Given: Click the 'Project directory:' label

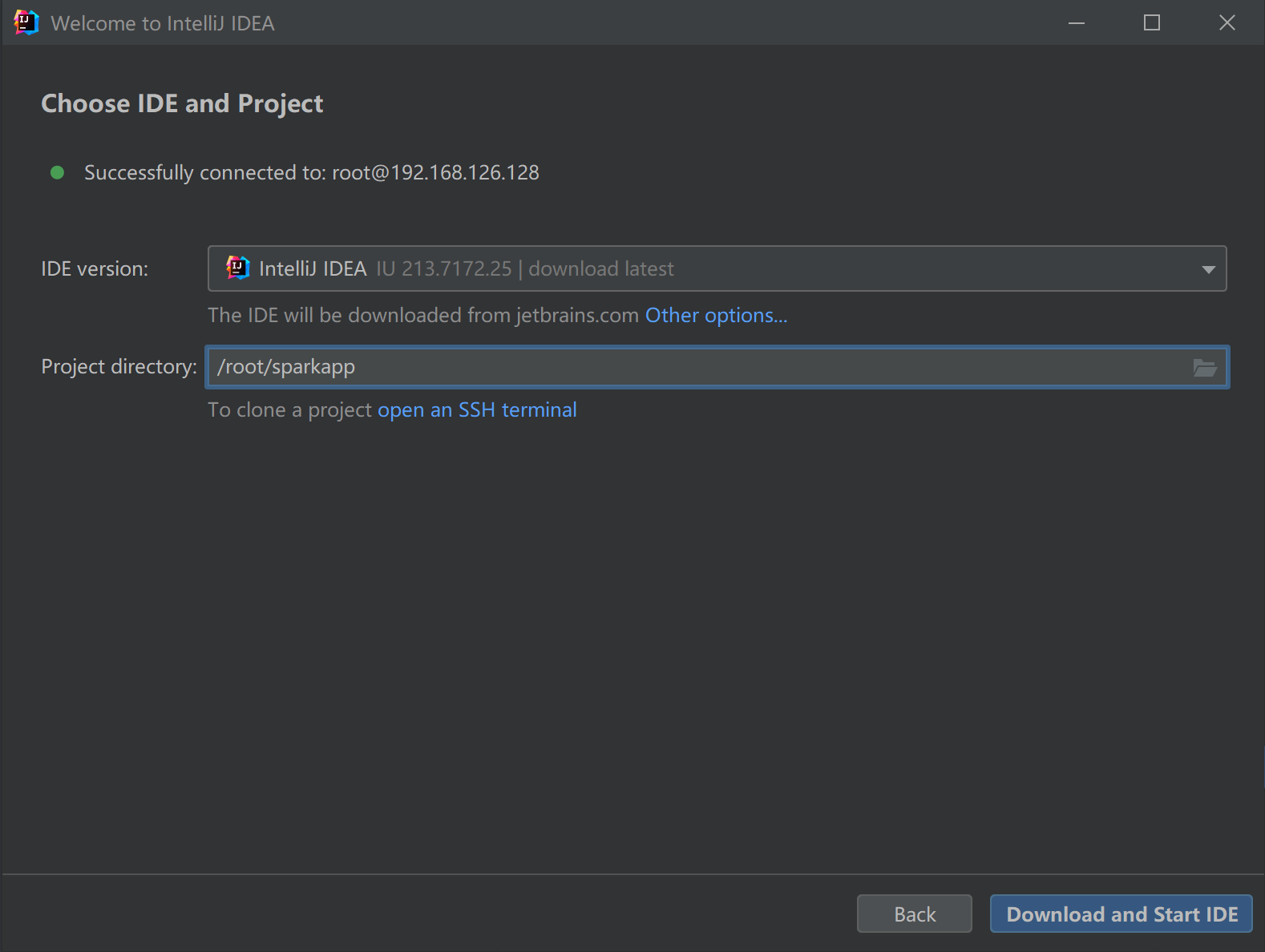Looking at the screenshot, I should coord(119,366).
